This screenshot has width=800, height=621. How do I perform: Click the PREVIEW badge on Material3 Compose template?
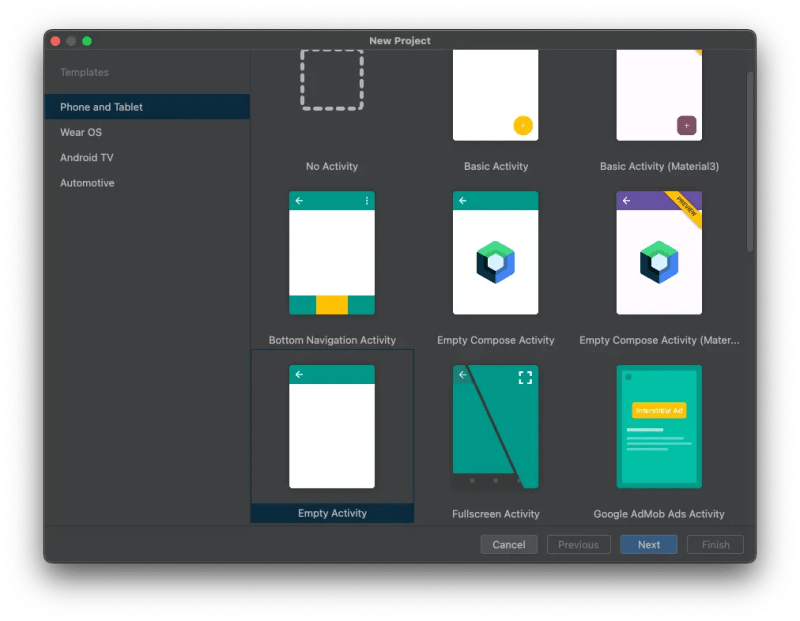point(688,205)
